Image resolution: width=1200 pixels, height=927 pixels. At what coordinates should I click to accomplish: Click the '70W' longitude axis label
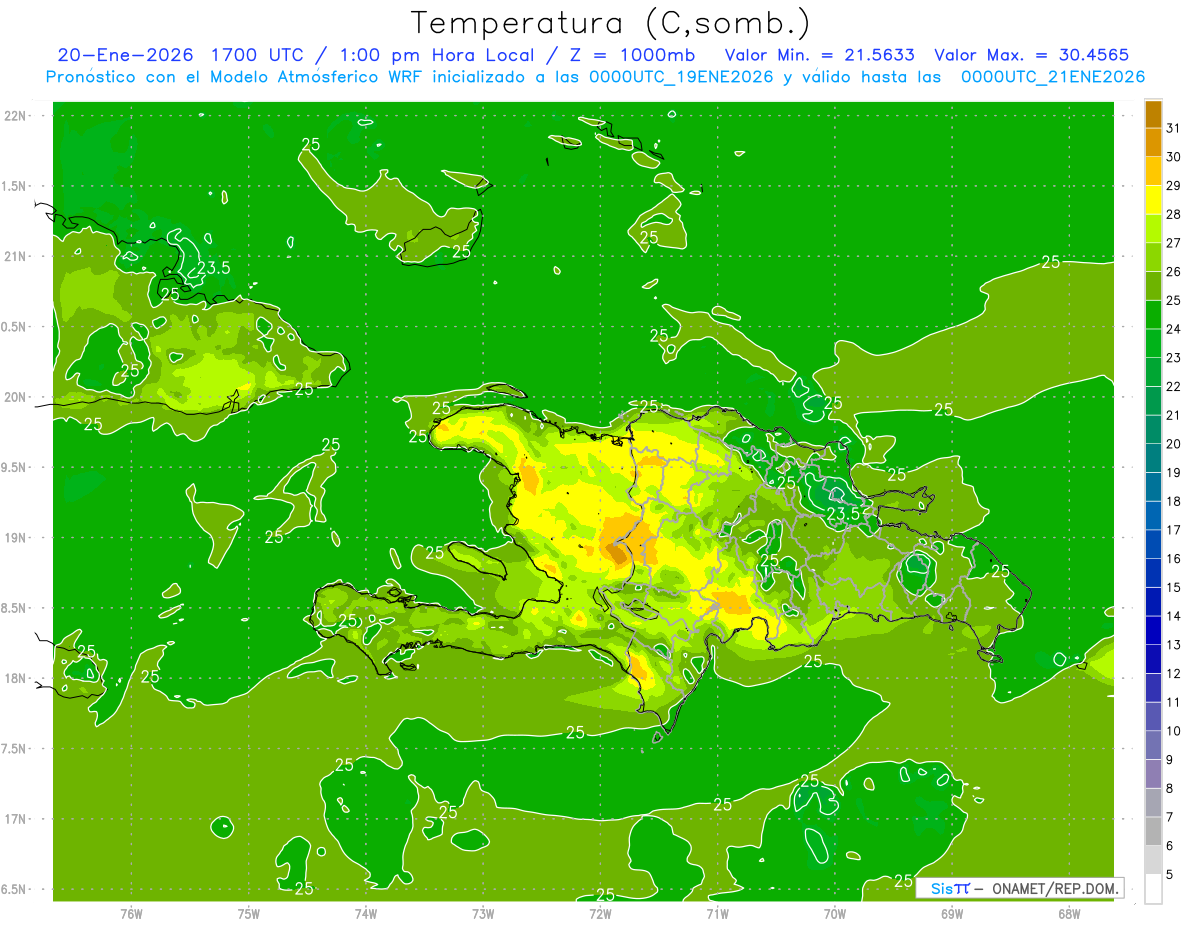point(835,914)
